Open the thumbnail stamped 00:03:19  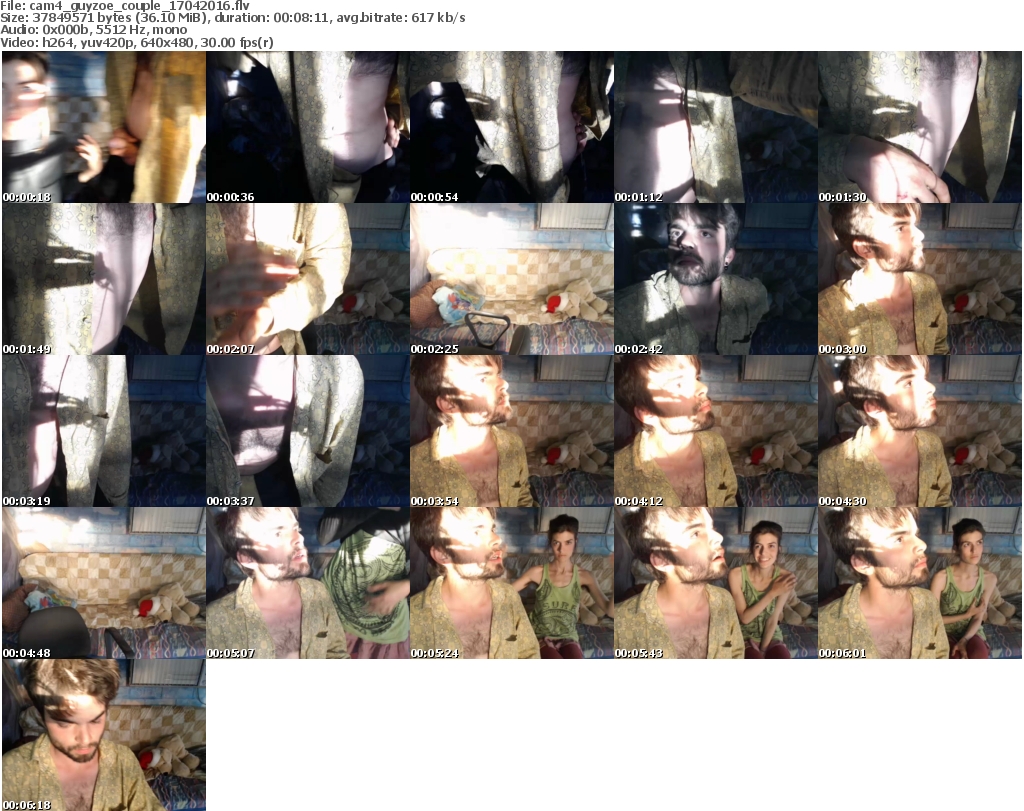coord(104,431)
